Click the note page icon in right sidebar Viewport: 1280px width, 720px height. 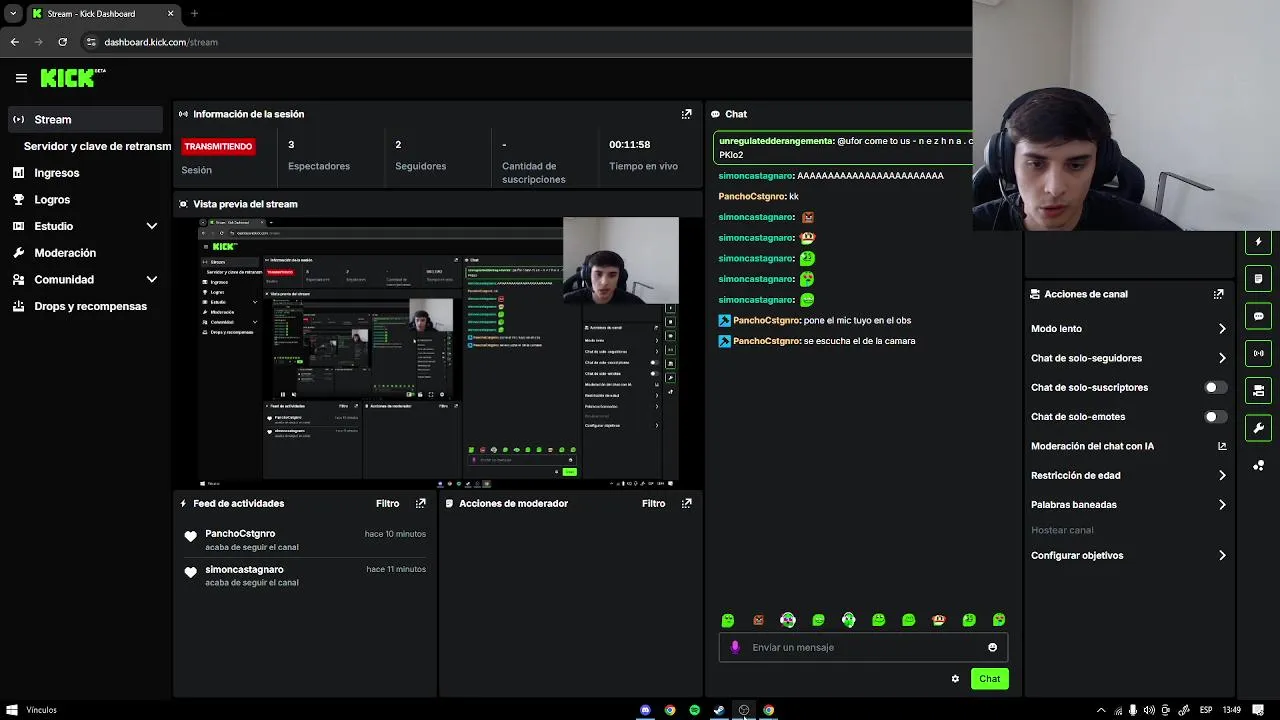coord(1258,278)
